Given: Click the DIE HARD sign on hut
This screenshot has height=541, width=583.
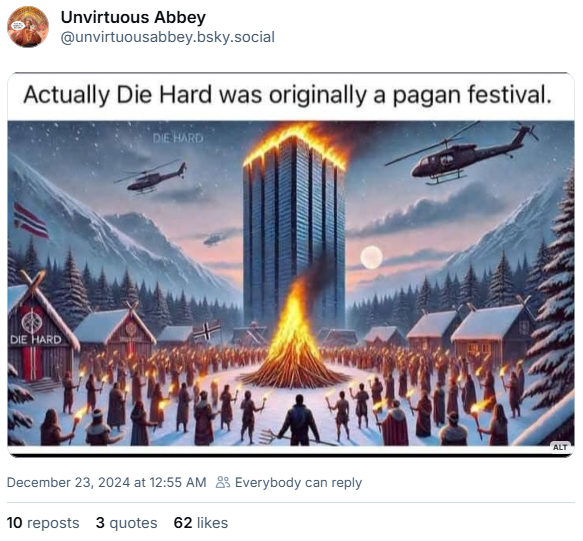Looking at the screenshot, I should pos(36,339).
